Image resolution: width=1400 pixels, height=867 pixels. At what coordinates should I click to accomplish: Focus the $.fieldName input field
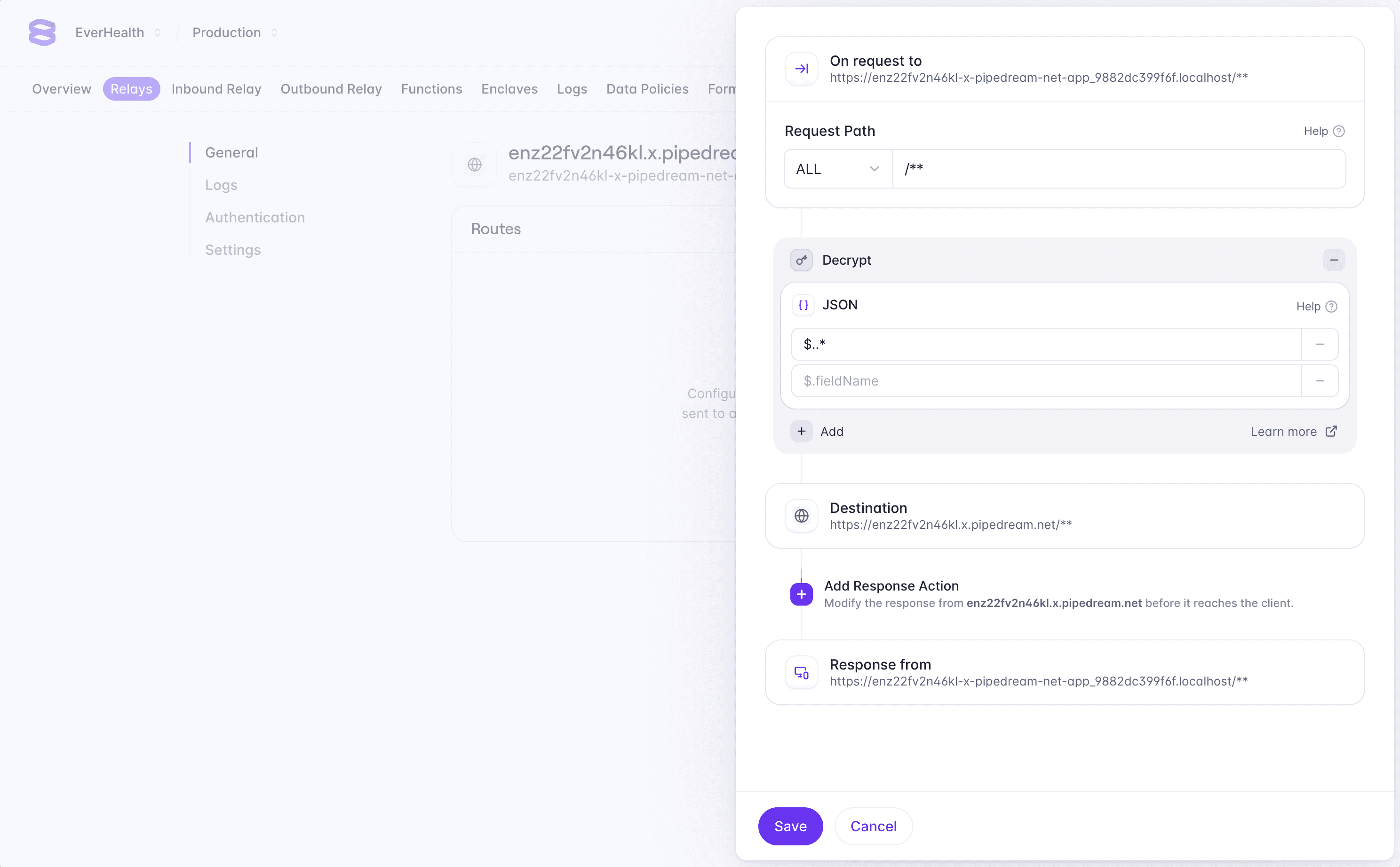tap(1045, 381)
